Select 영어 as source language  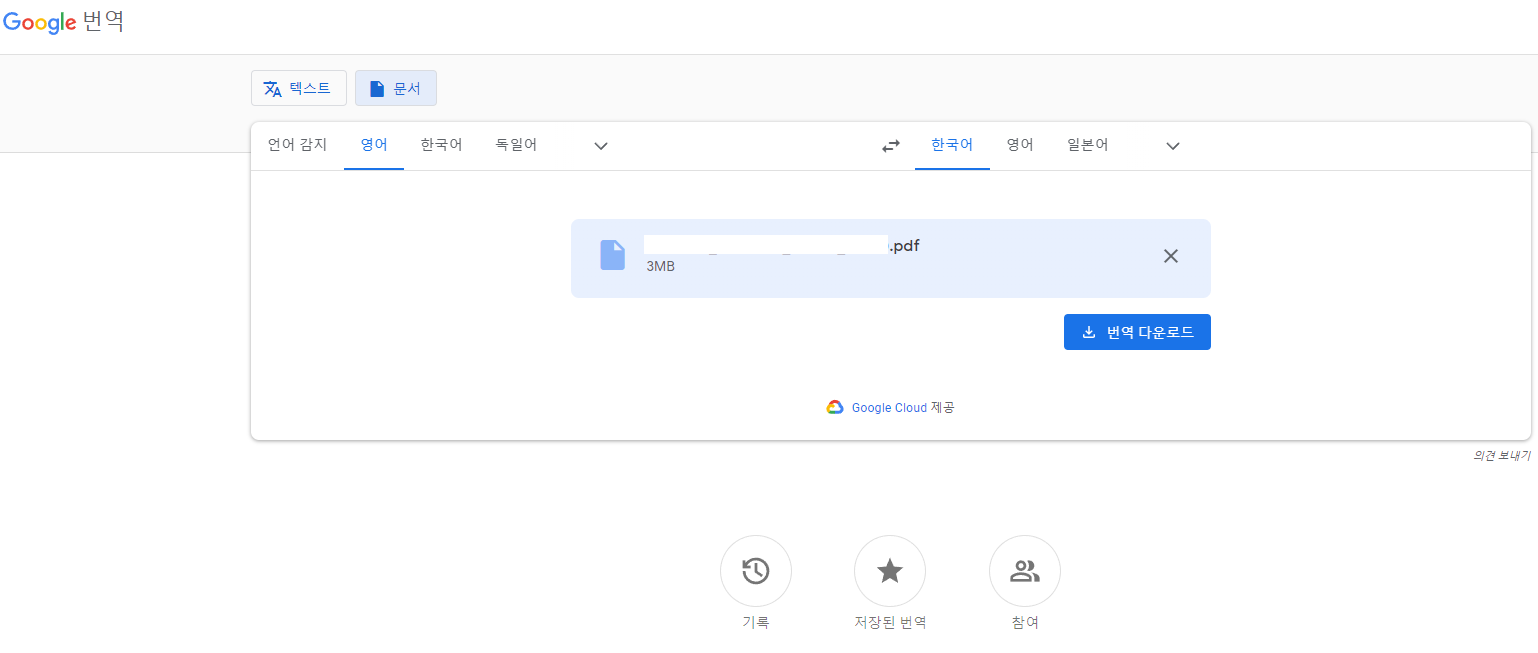click(x=374, y=145)
